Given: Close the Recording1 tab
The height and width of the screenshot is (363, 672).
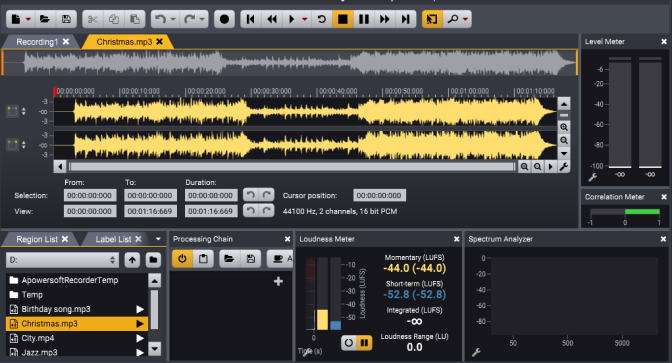Looking at the screenshot, I should (66, 42).
